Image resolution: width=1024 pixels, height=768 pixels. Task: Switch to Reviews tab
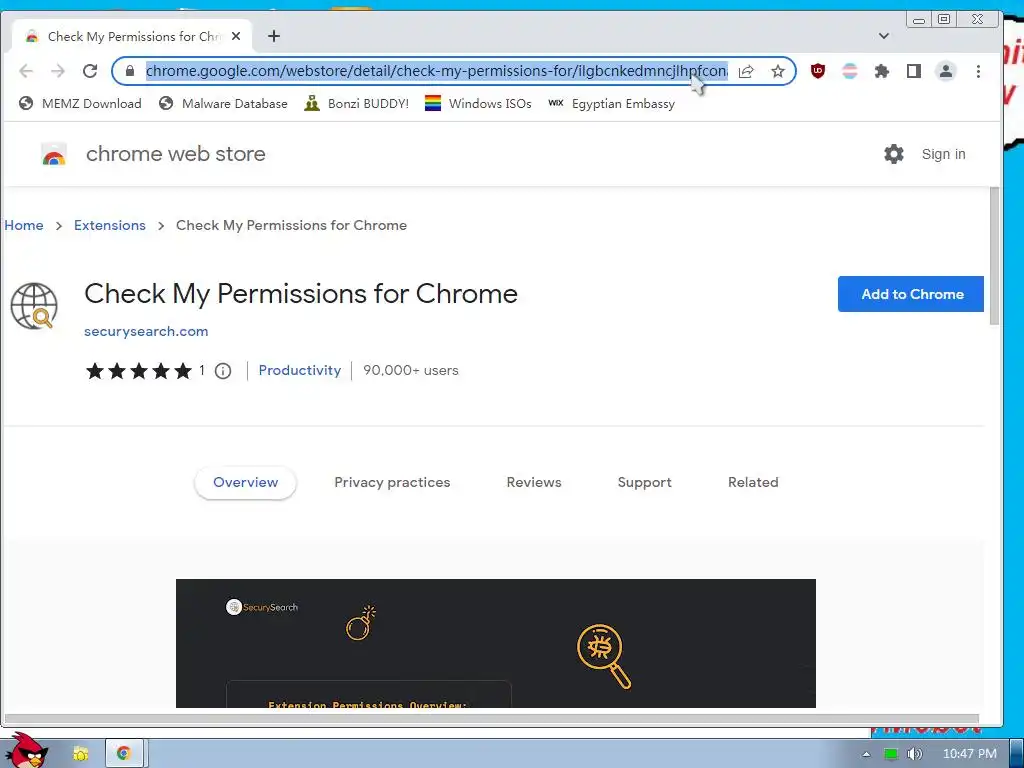[x=534, y=483]
